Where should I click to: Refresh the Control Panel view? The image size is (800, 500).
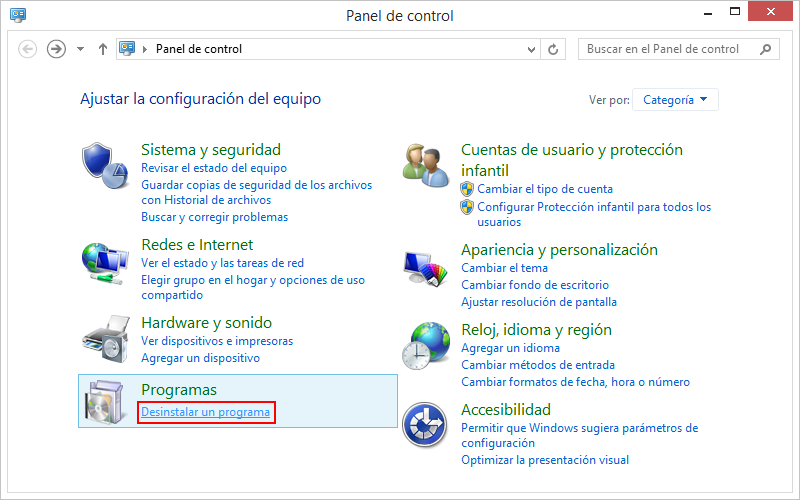(x=553, y=49)
